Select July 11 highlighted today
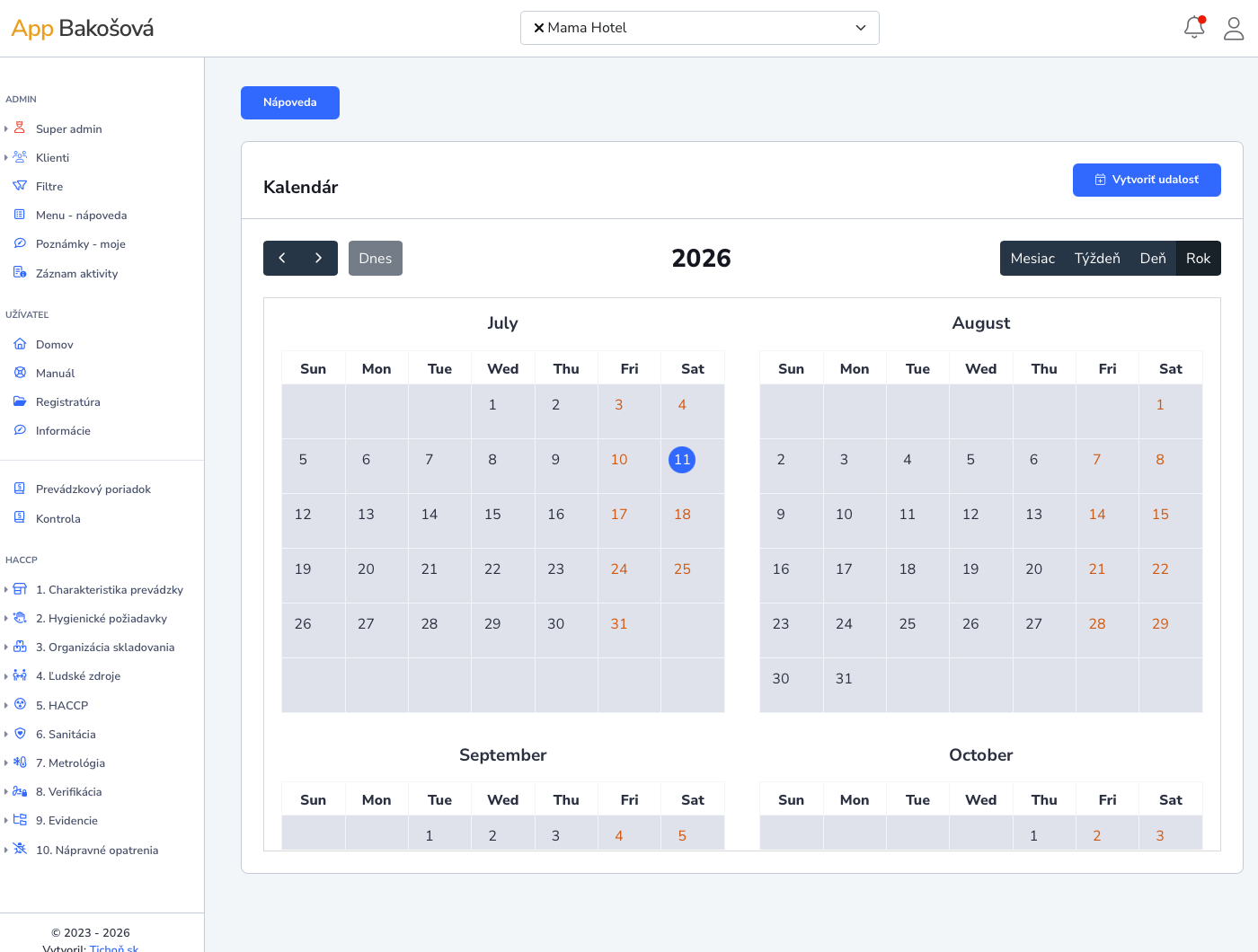This screenshot has width=1258, height=952. 682,460
